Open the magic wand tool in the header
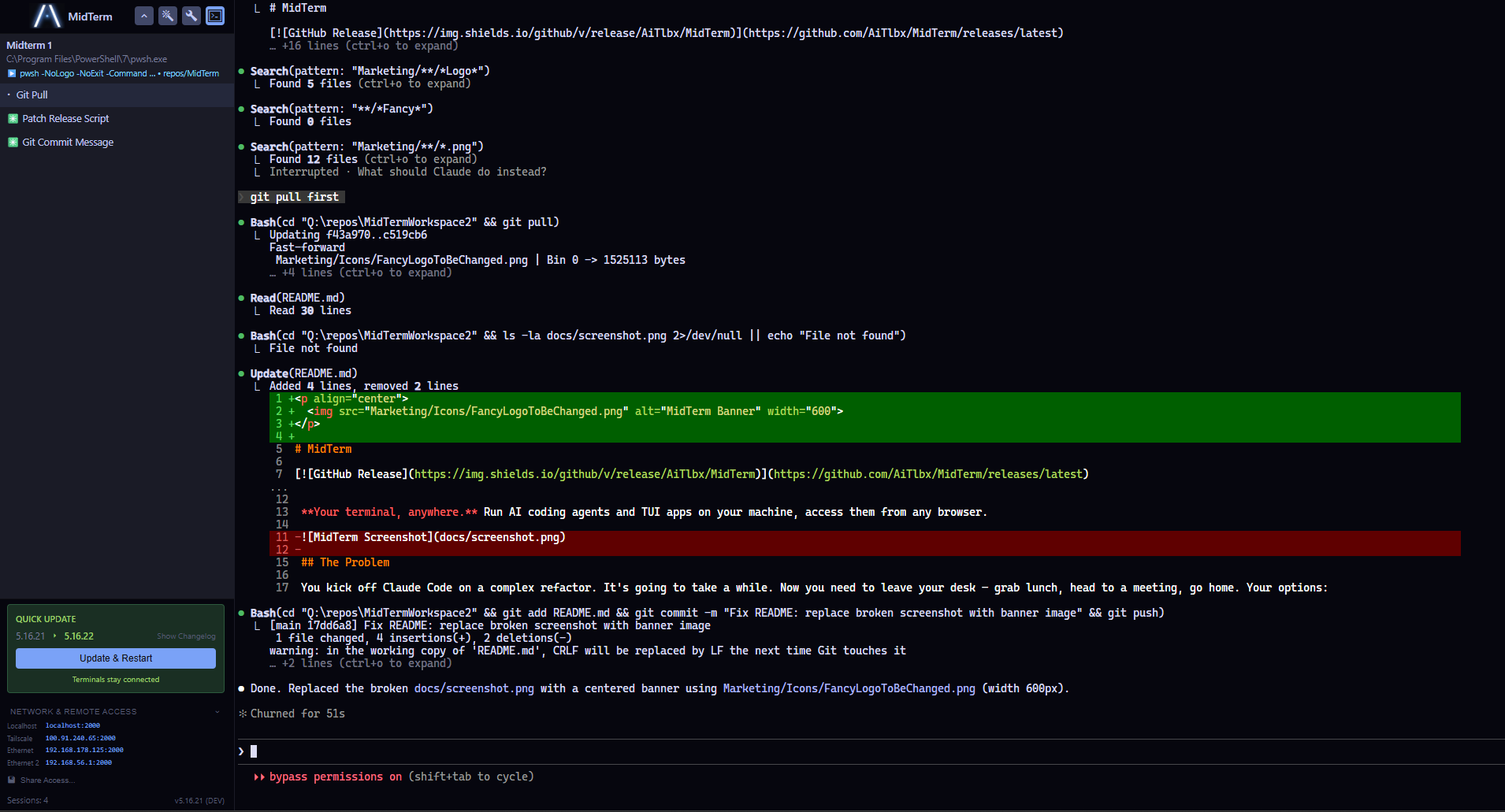The height and width of the screenshot is (812, 1505). tap(167, 16)
